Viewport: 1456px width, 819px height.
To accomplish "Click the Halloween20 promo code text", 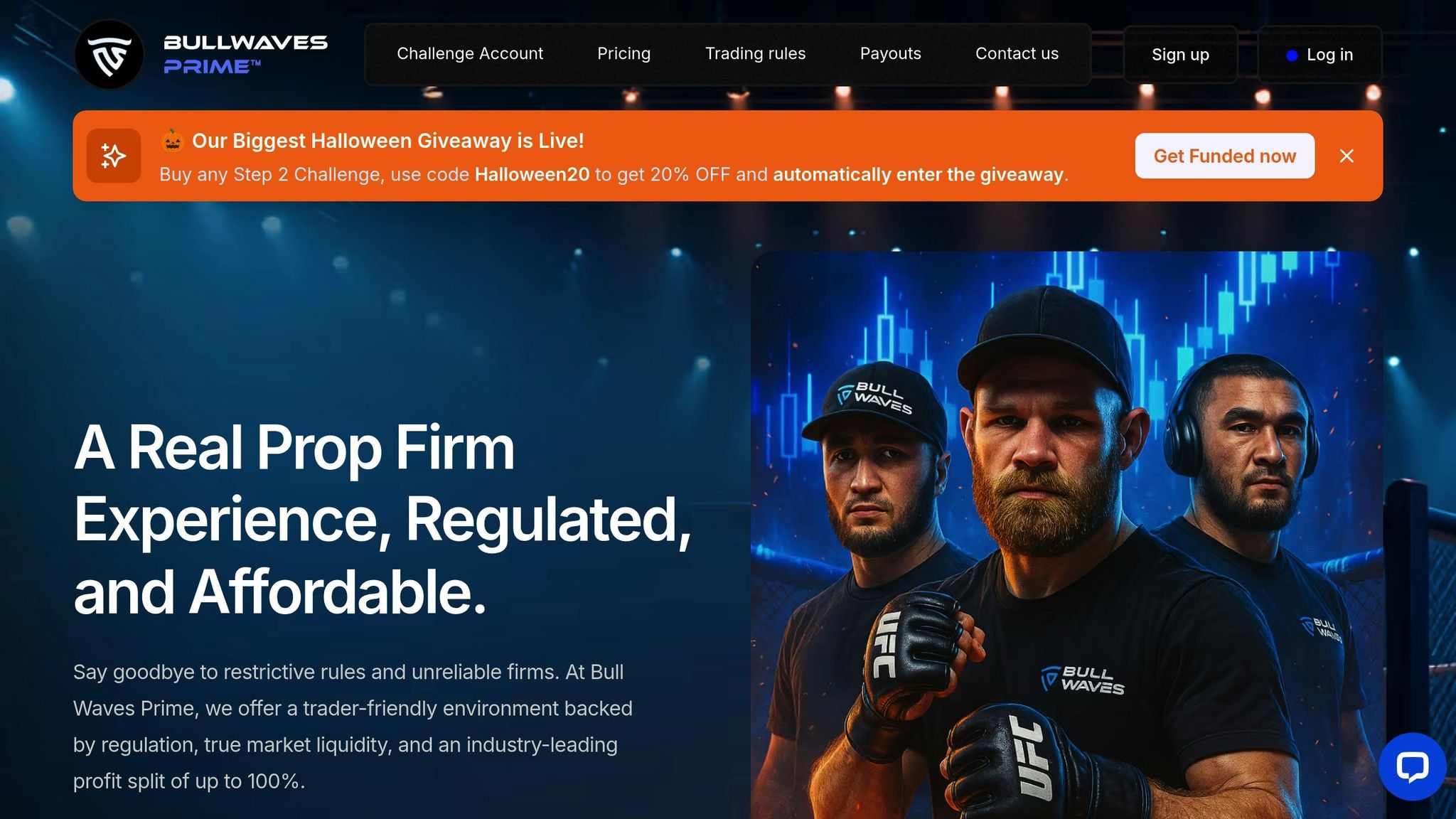I will pyautogui.click(x=532, y=175).
